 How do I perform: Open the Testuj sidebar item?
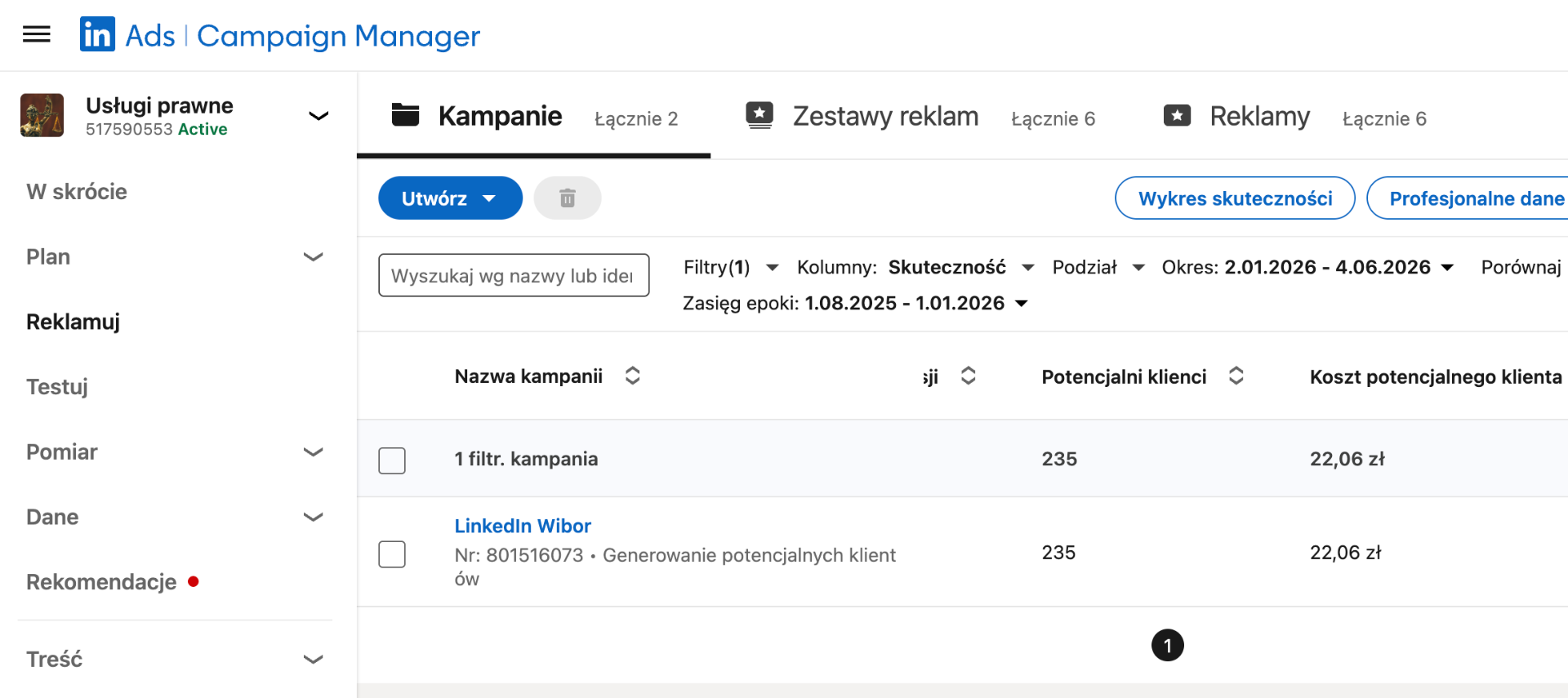click(x=57, y=387)
